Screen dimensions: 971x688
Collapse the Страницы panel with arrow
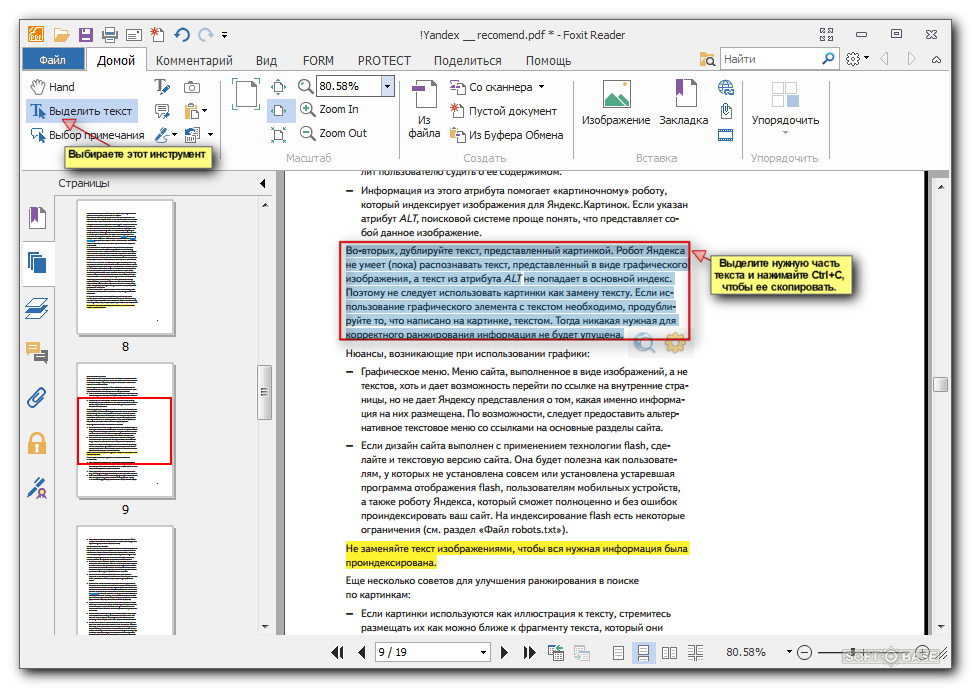[263, 183]
